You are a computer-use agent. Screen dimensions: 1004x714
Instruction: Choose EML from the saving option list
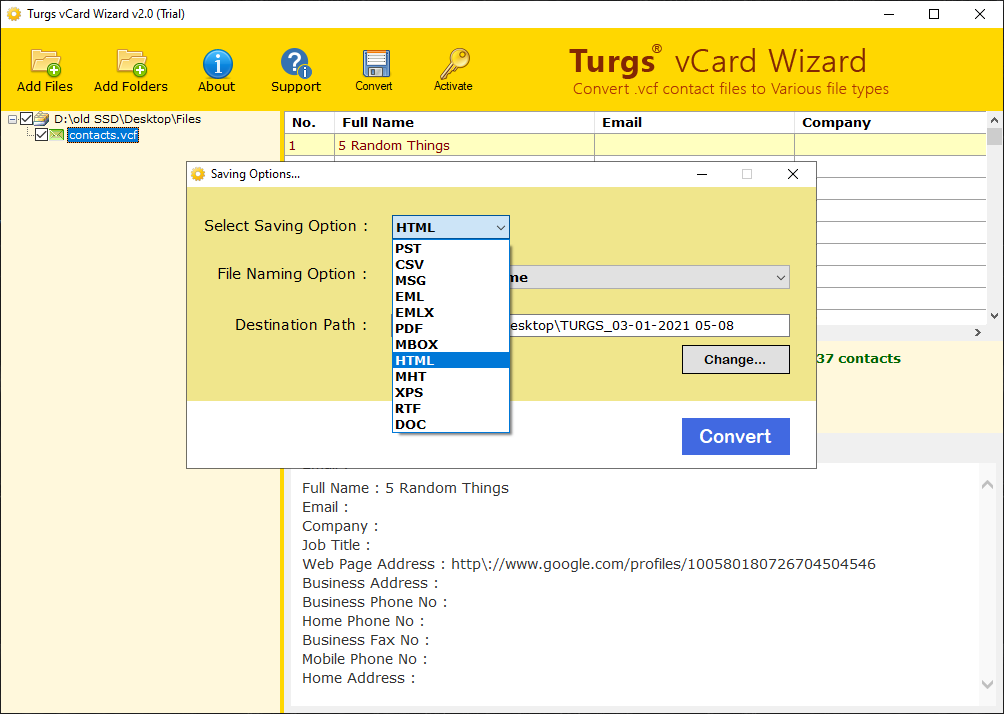point(451,296)
